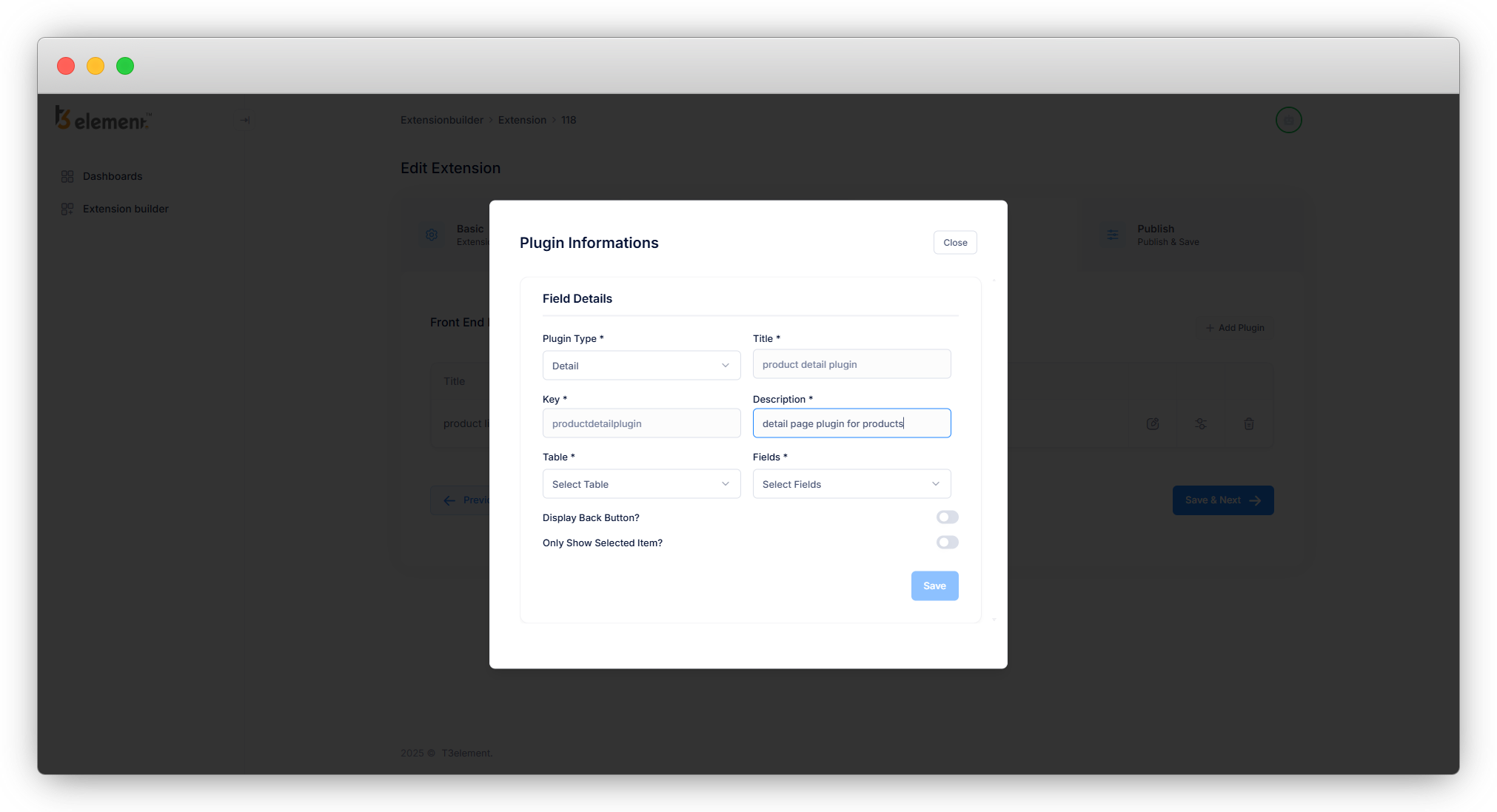
Task: Open Extensionbuilder breadcrumb link
Action: click(442, 120)
